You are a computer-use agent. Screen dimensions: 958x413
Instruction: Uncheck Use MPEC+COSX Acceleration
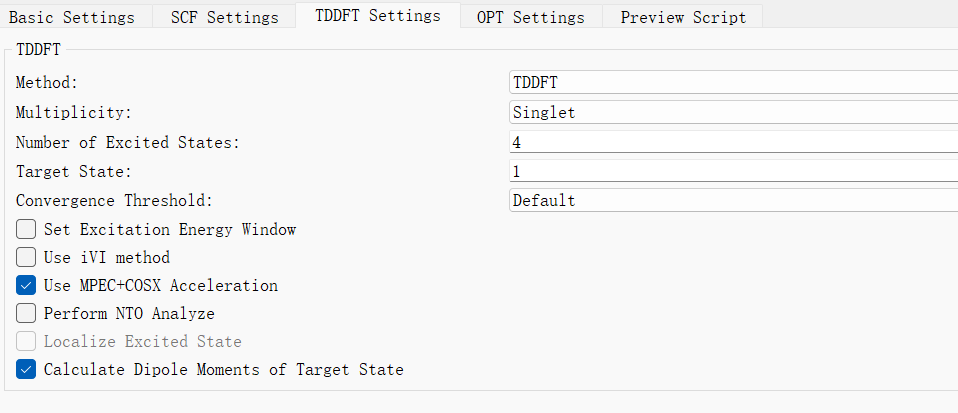(26, 285)
